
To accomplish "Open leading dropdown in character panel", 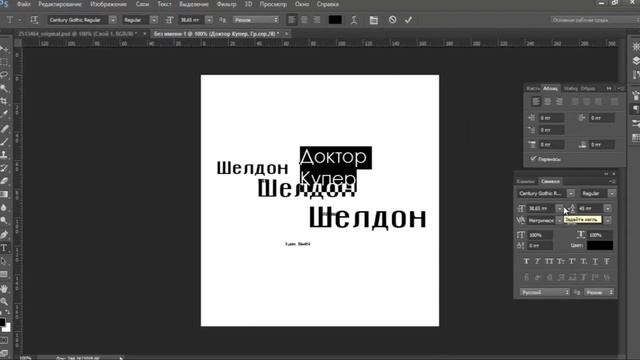I will pos(608,209).
